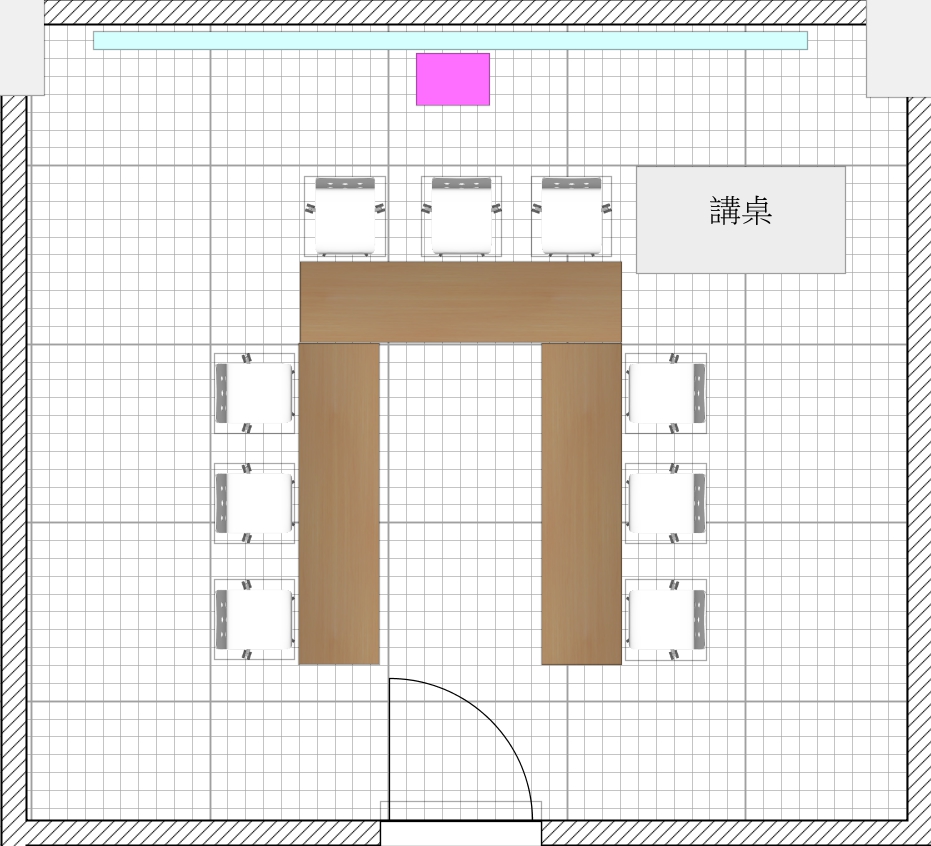
Task: Click the uppermost chair beside the right table
Action: [666, 393]
